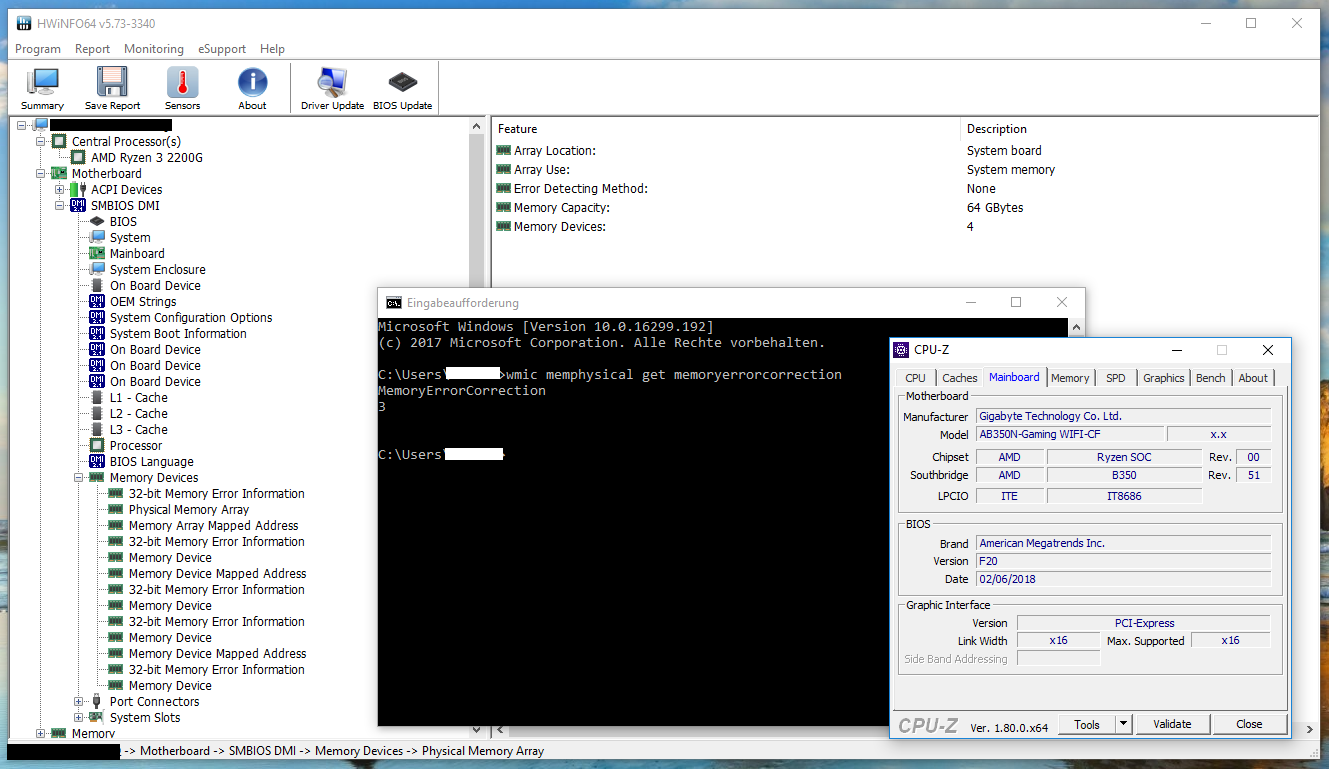Click the CPU-Z title bar icon
Image resolution: width=1329 pixels, height=769 pixels.
[902, 350]
